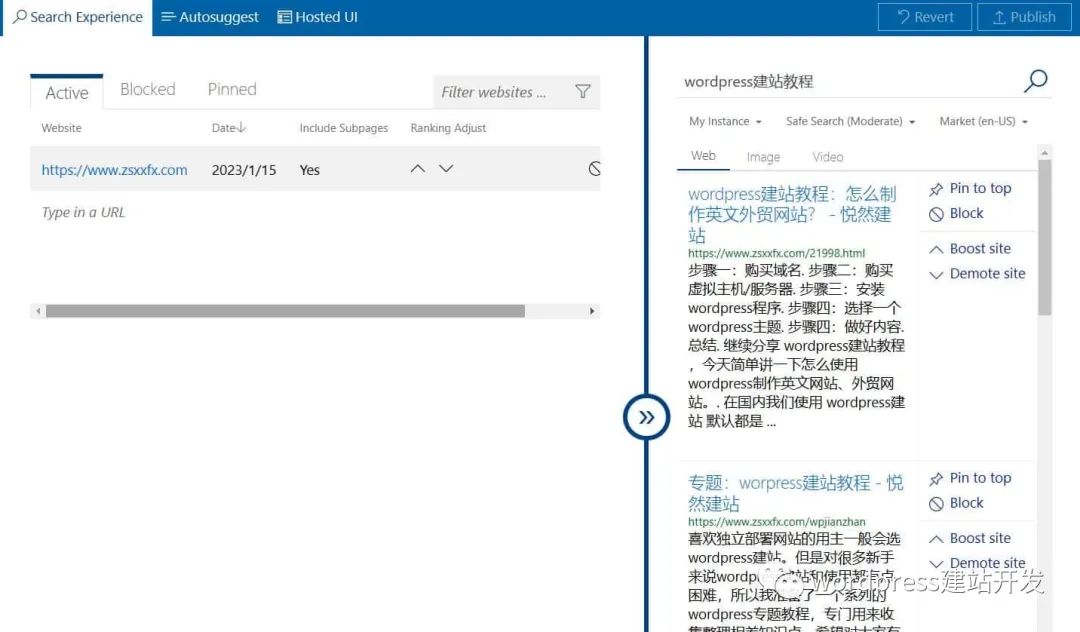
Task: Click the magnifier search icon
Action: click(1035, 81)
